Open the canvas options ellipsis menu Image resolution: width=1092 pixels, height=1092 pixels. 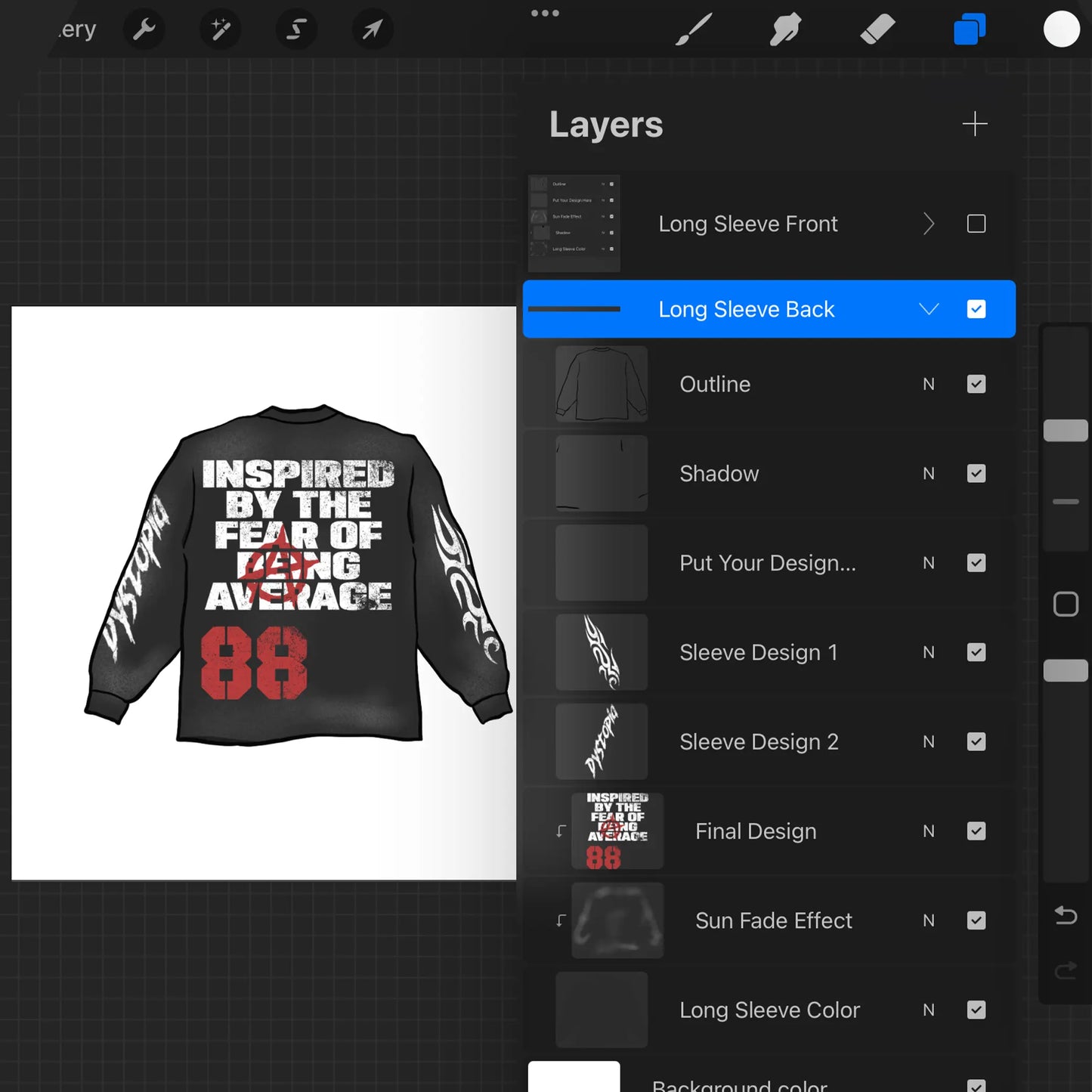pyautogui.click(x=545, y=12)
